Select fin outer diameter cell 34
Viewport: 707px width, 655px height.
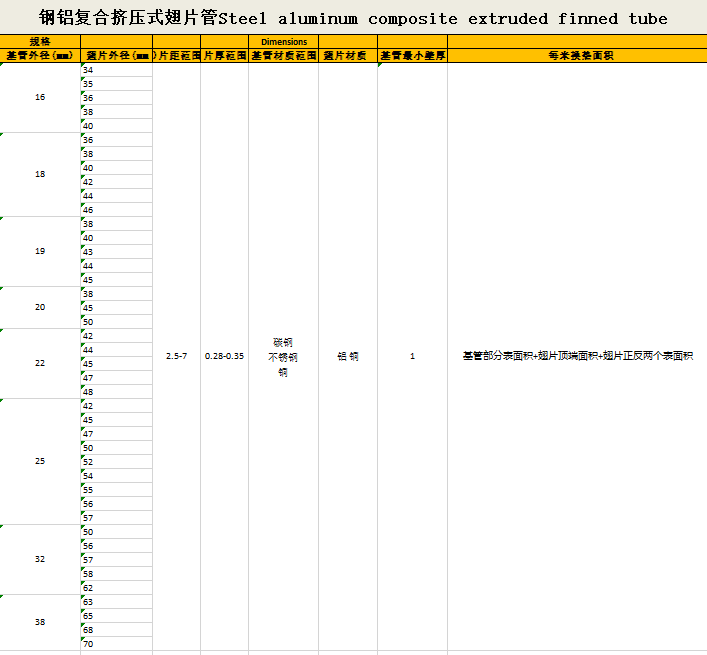pyautogui.click(x=116, y=70)
